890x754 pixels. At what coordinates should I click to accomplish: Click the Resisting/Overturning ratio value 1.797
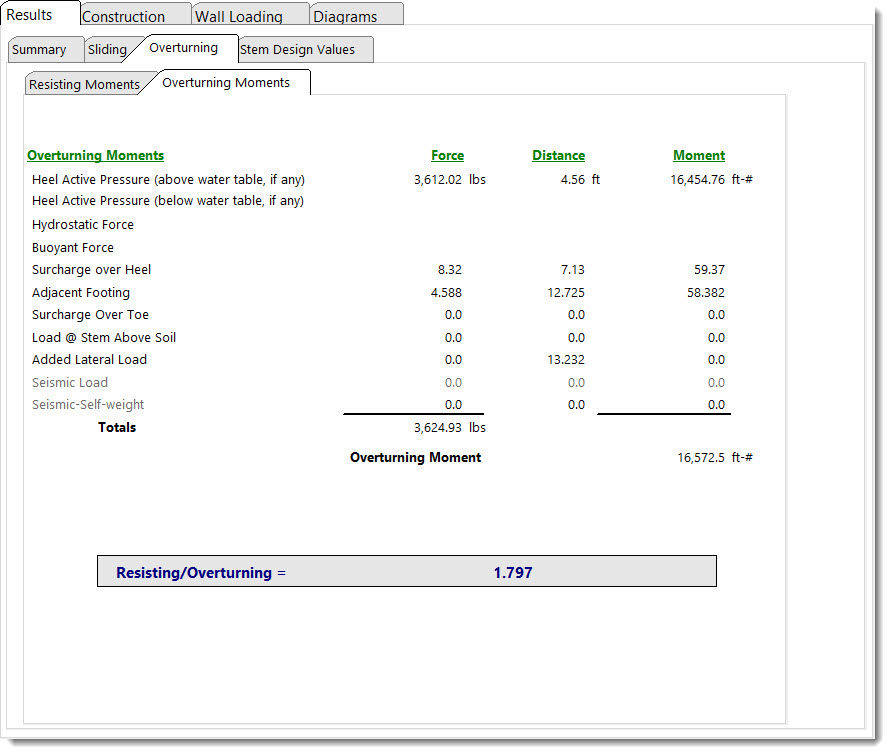513,573
